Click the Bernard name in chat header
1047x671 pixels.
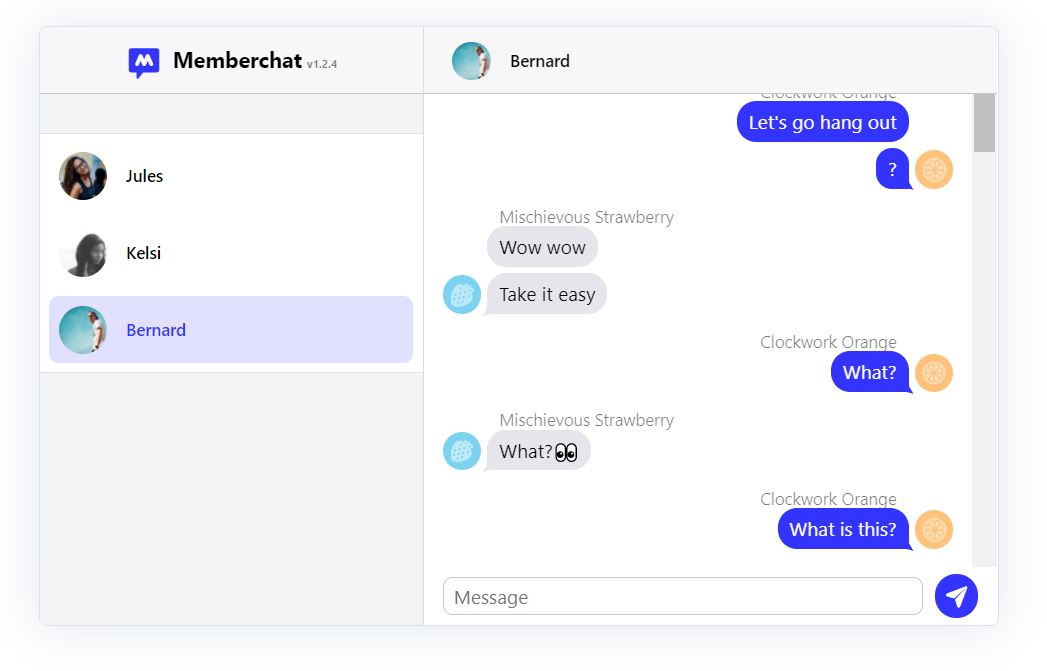(x=540, y=61)
